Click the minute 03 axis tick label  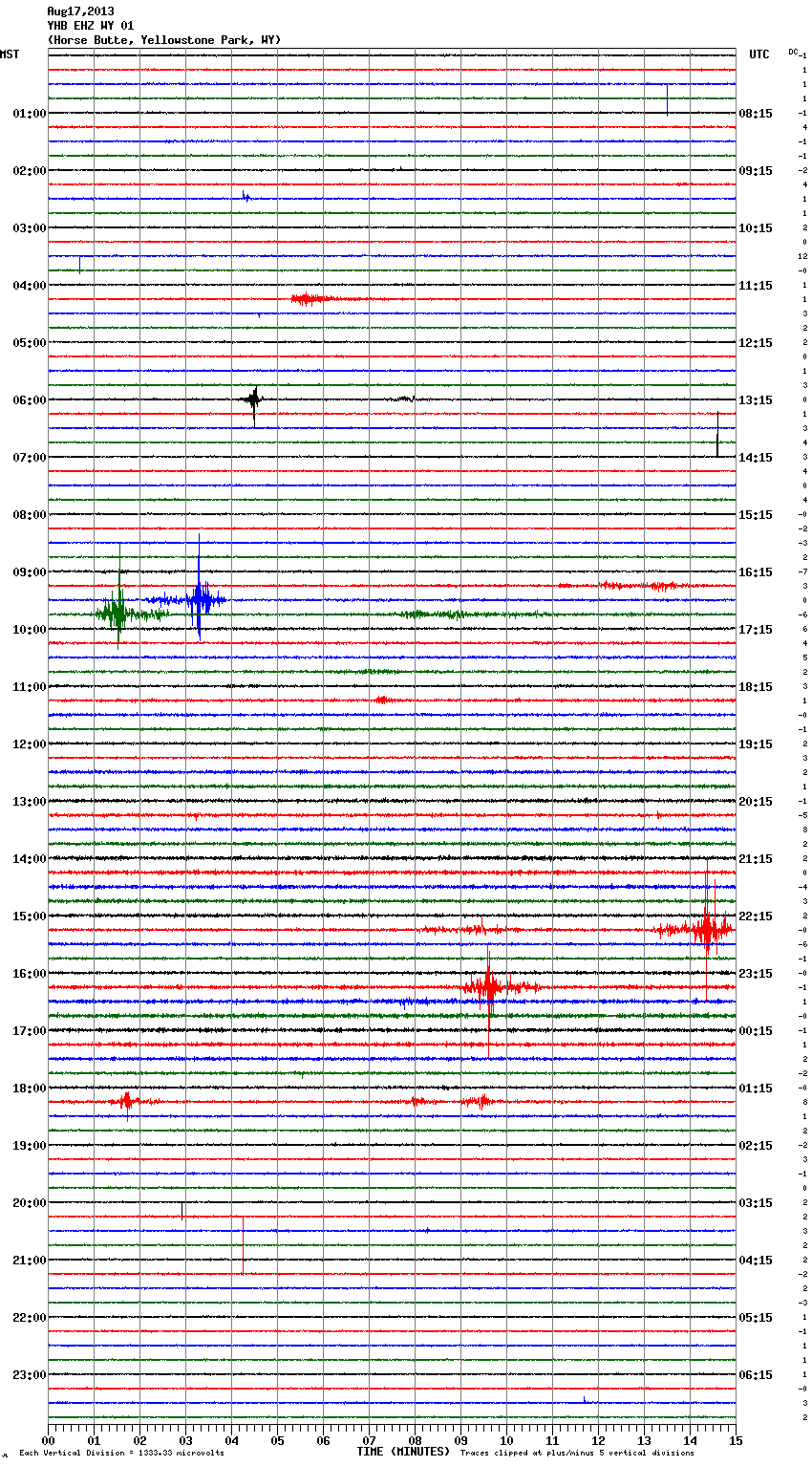point(185,1440)
